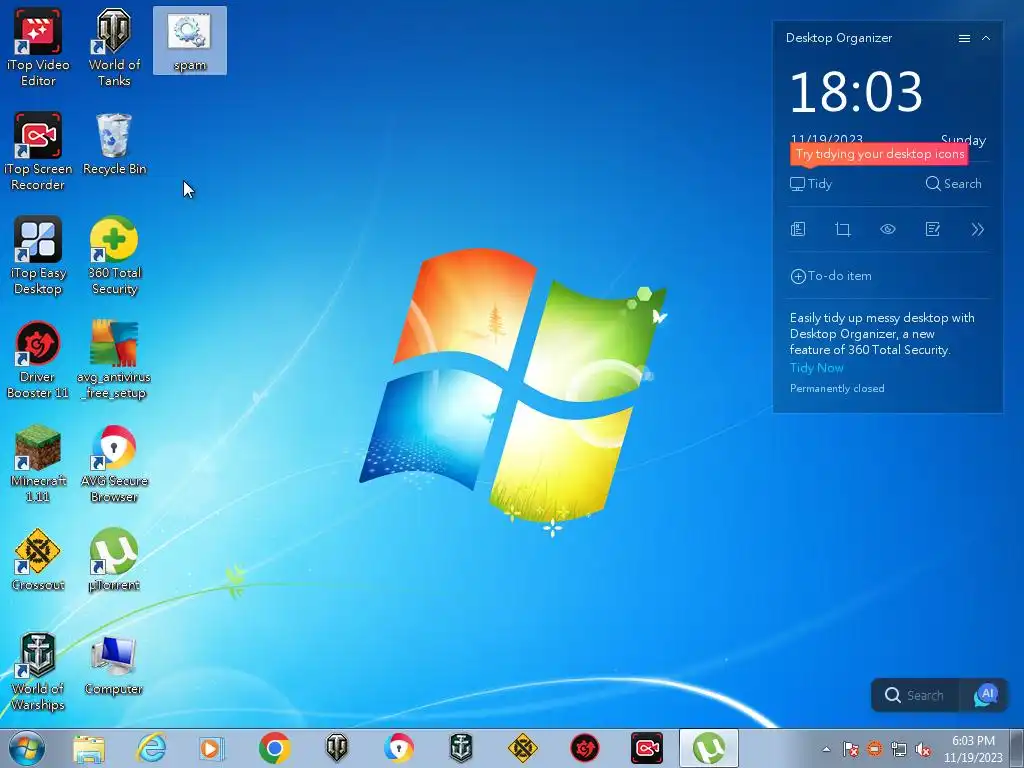Launch Internet Explorer from the taskbar
The image size is (1024, 768).
[x=151, y=748]
